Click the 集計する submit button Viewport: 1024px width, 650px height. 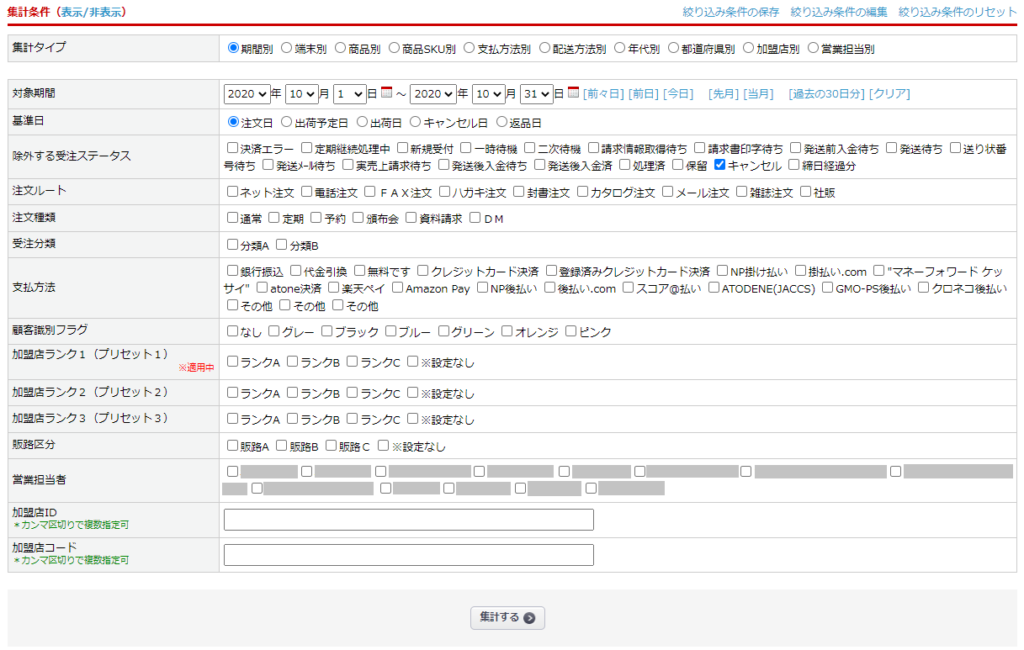coord(507,618)
